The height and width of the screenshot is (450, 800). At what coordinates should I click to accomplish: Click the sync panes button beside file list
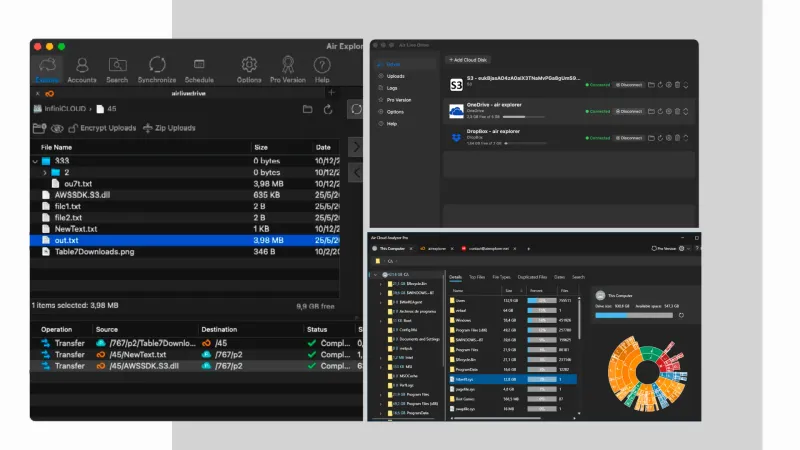356,109
